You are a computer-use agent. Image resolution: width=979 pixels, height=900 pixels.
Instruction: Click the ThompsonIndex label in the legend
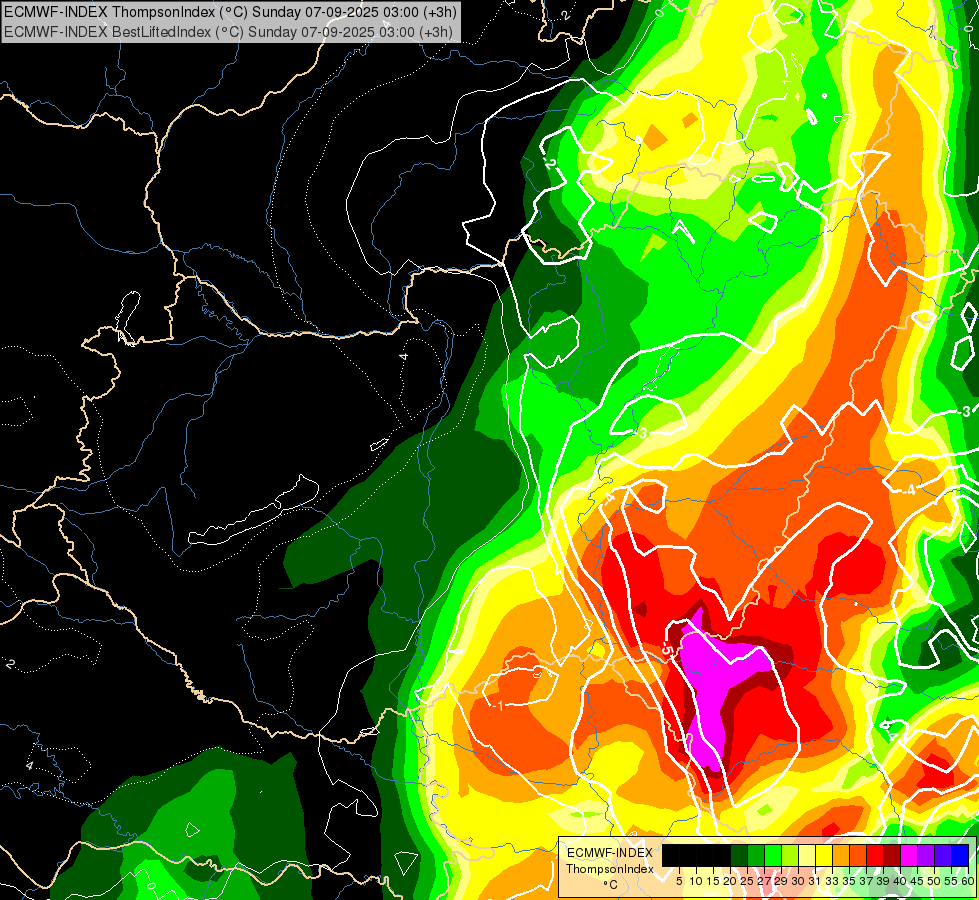tap(610, 869)
